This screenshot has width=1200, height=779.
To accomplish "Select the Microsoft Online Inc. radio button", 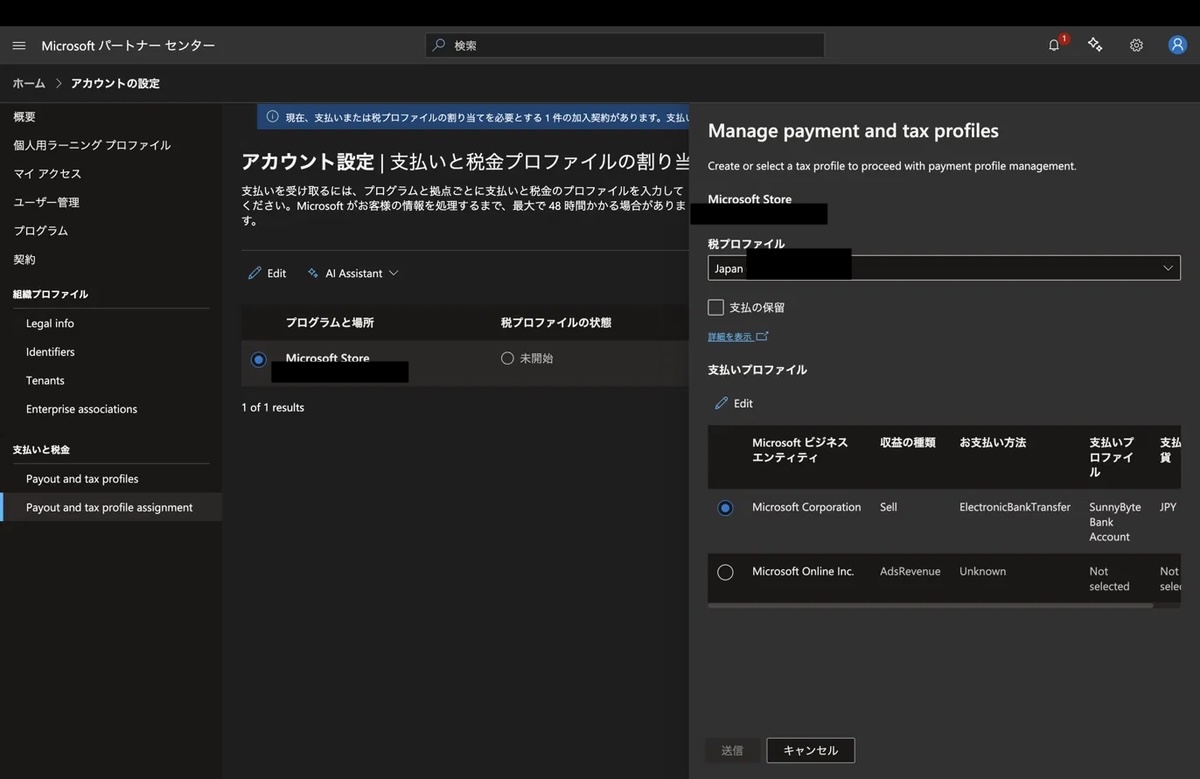I will click(725, 572).
